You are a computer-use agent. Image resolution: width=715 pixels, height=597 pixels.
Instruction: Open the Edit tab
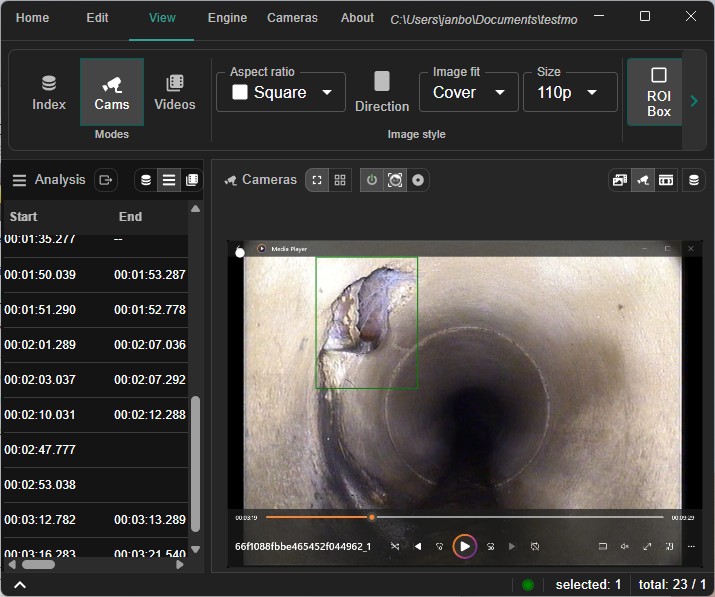97,18
